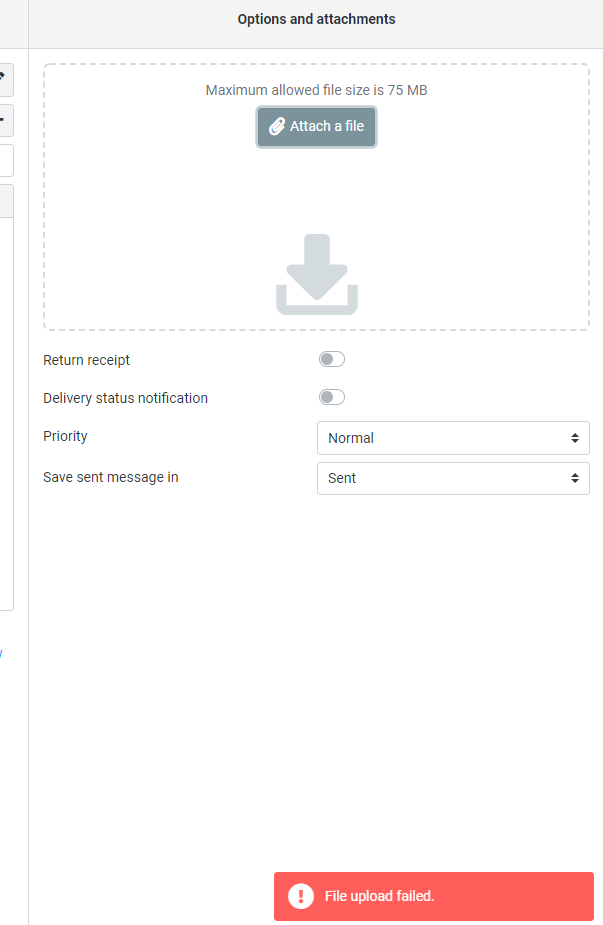Image resolution: width=603 pixels, height=925 pixels.
Task: Click the Priority dropdown arrow icon
Action: pos(575,438)
